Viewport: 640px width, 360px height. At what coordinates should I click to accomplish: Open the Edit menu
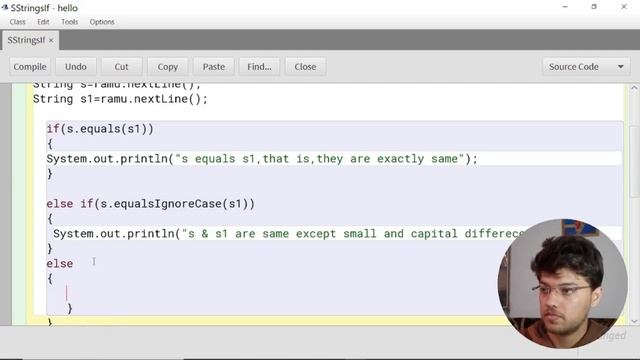[43, 22]
